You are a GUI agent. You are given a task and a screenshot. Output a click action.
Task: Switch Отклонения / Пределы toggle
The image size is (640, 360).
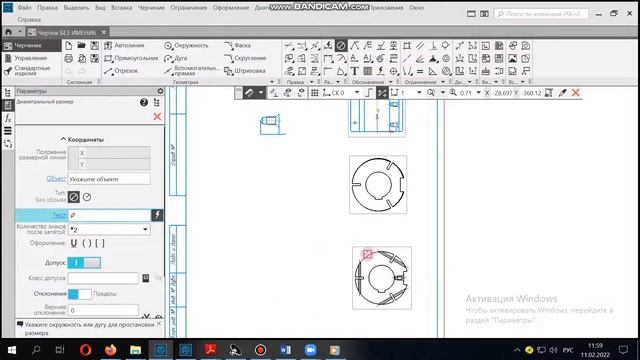click(x=80, y=294)
